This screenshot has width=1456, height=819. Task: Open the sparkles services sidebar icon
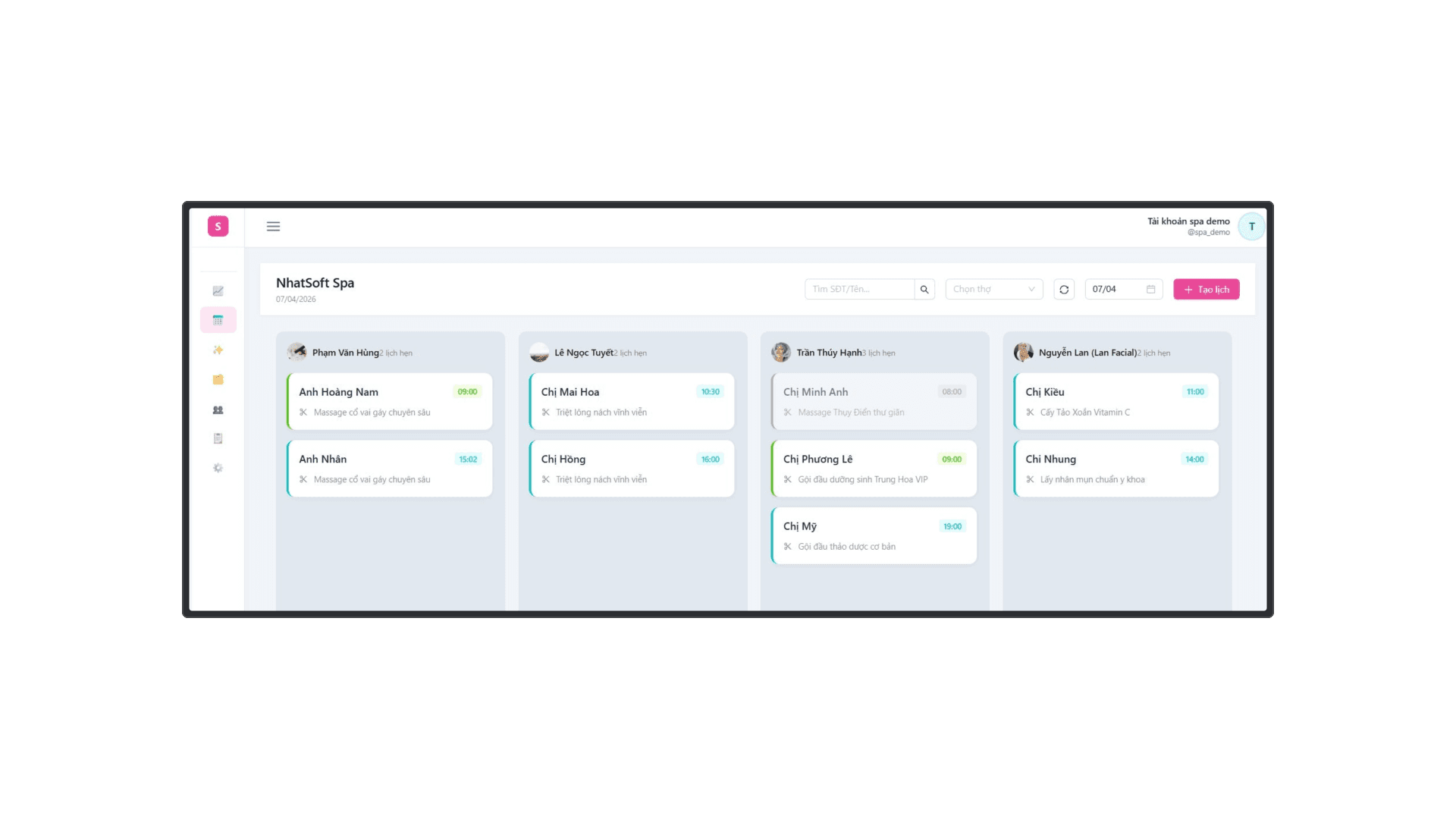[x=218, y=350]
